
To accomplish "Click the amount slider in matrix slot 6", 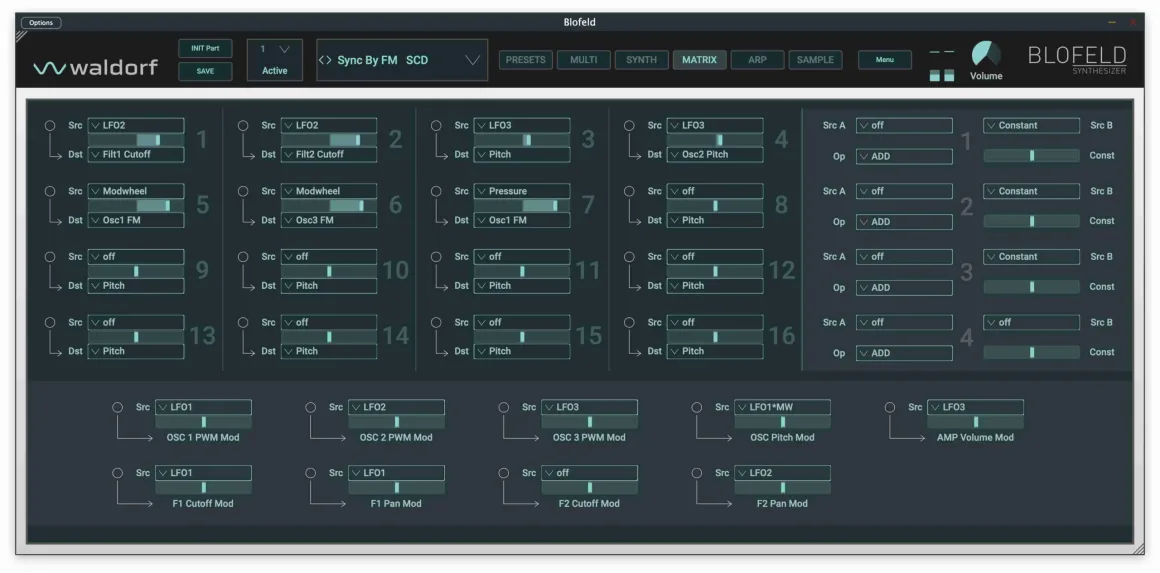I will pyautogui.click(x=329, y=205).
